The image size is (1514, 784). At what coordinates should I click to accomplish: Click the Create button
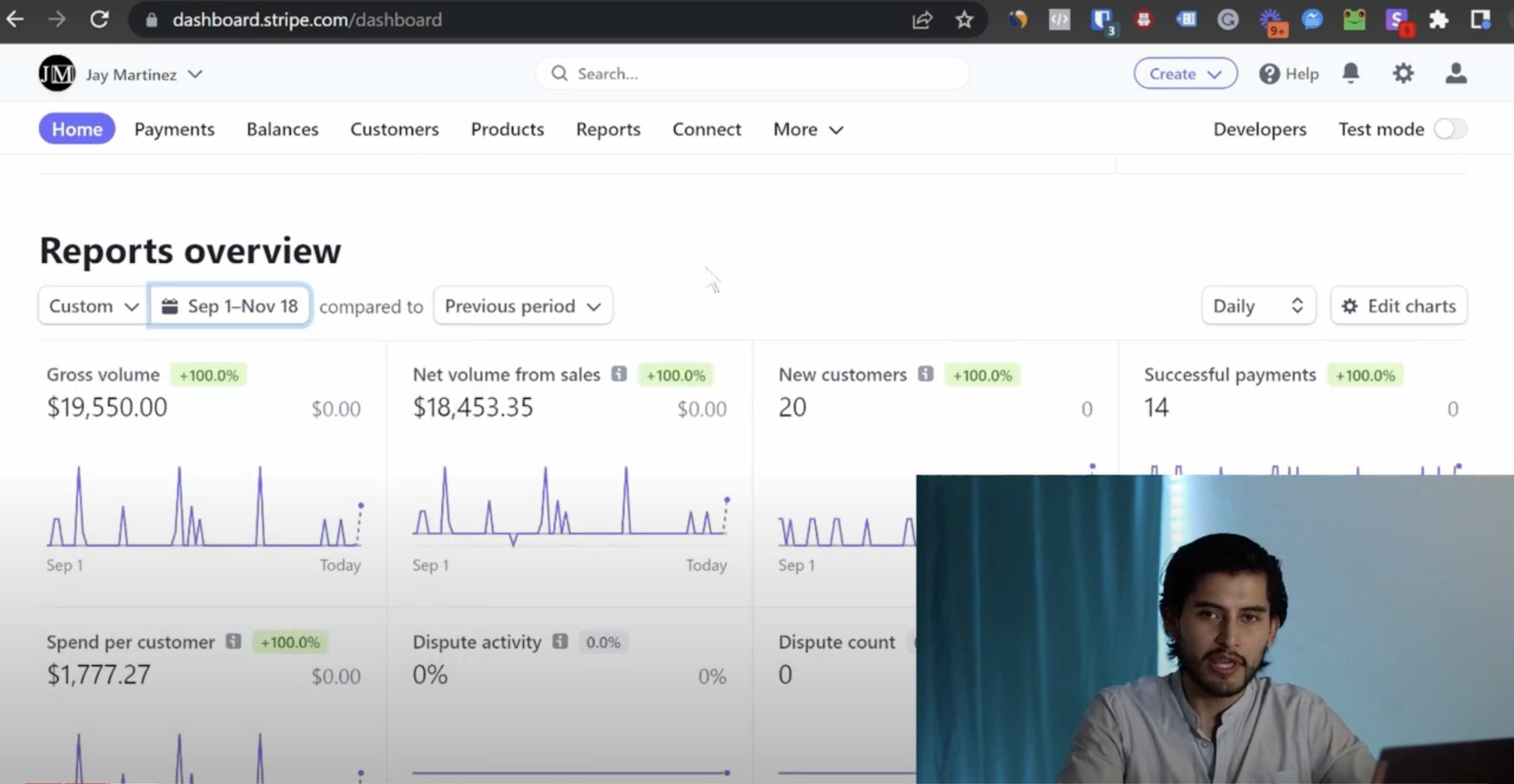coord(1185,74)
